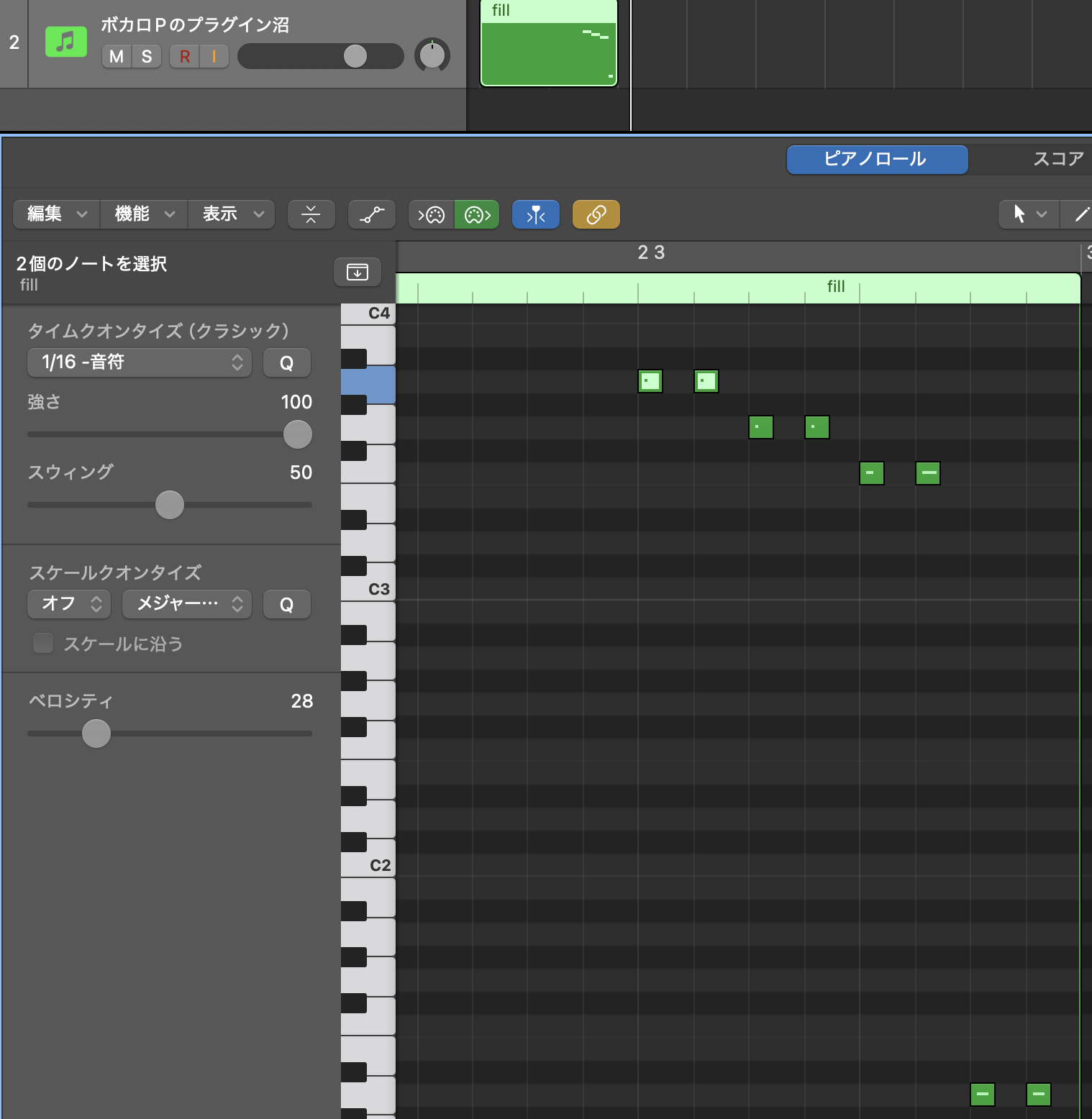Click the track name ボカロPのプラグイン沼

(195, 25)
